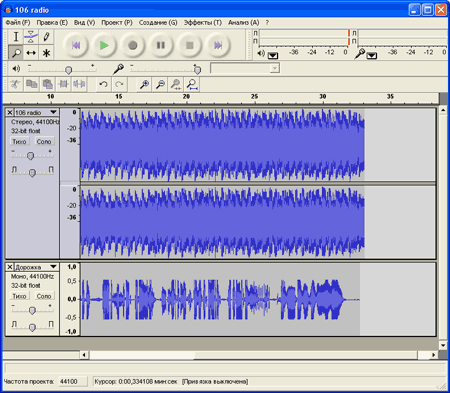Select the Draw pencil tool
The image size is (450, 393).
(x=46, y=37)
